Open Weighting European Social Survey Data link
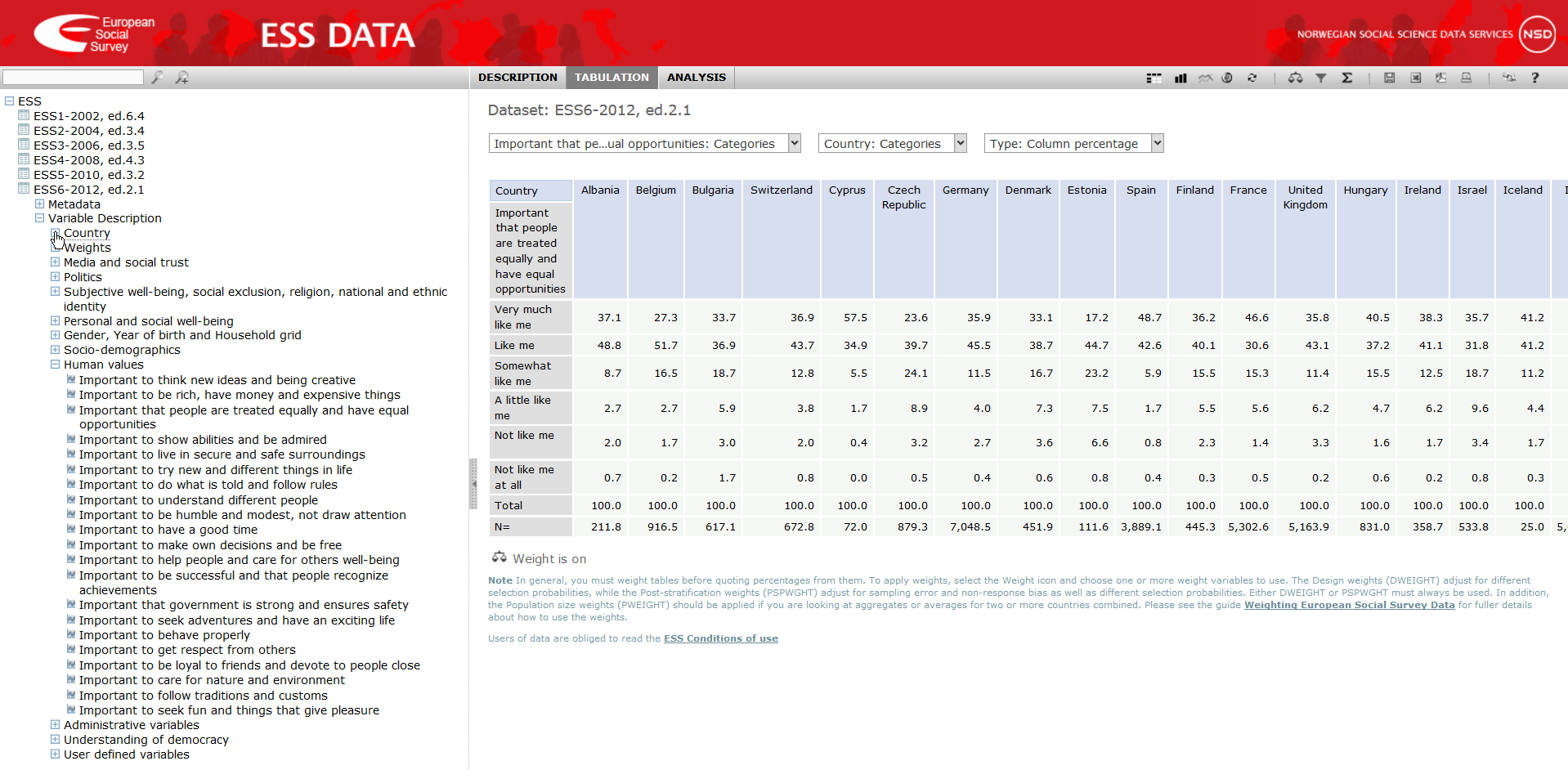This screenshot has height=770, width=1568. (x=1349, y=605)
